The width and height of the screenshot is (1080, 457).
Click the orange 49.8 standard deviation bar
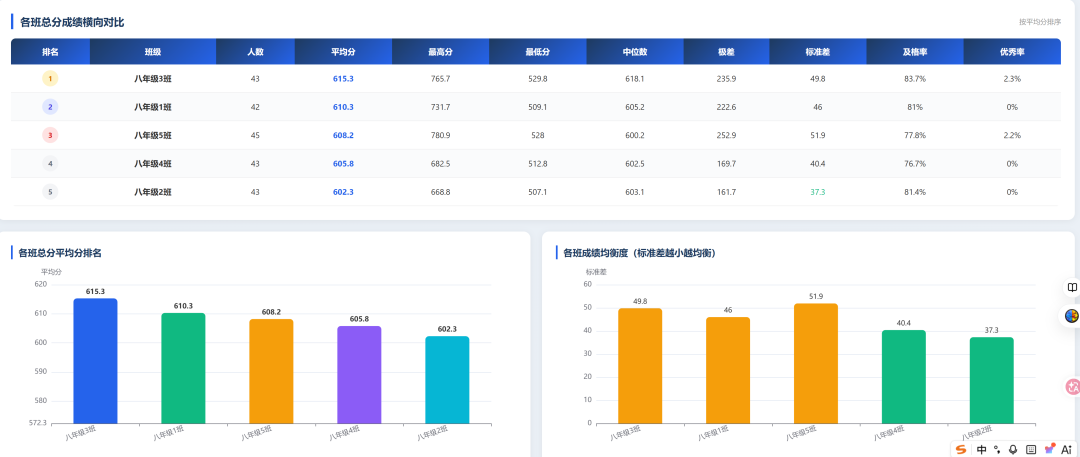click(x=640, y=365)
